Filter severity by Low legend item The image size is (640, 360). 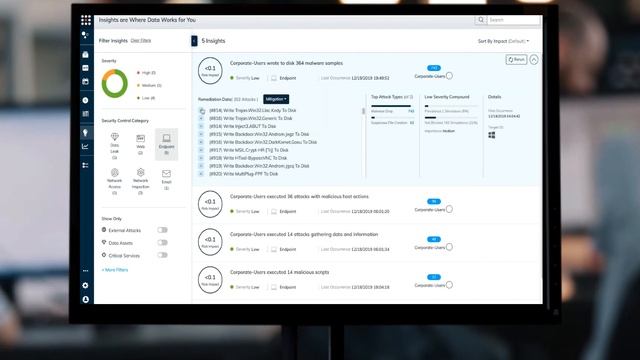(147, 98)
